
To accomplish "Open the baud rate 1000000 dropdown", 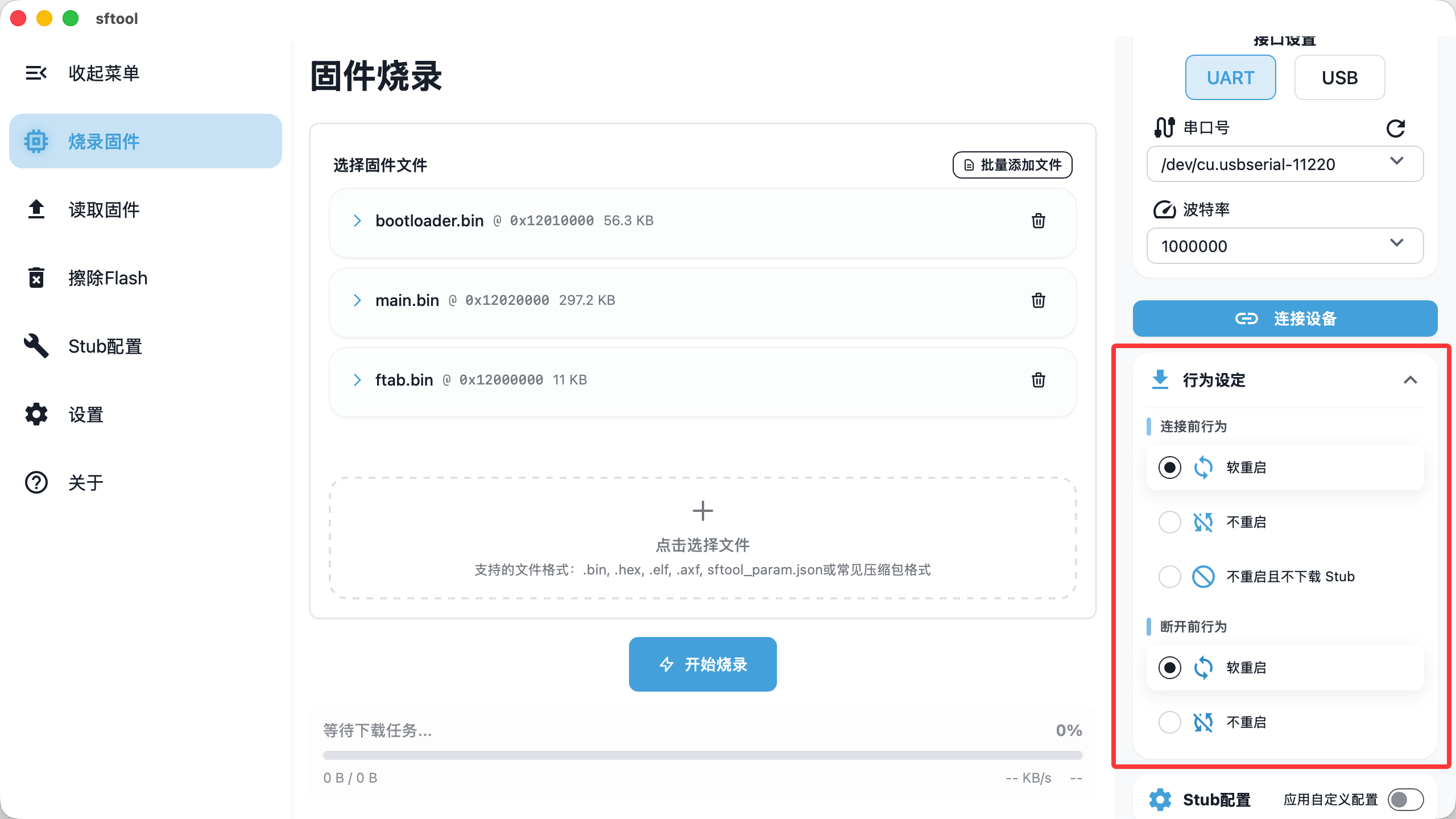I will pos(1284,246).
